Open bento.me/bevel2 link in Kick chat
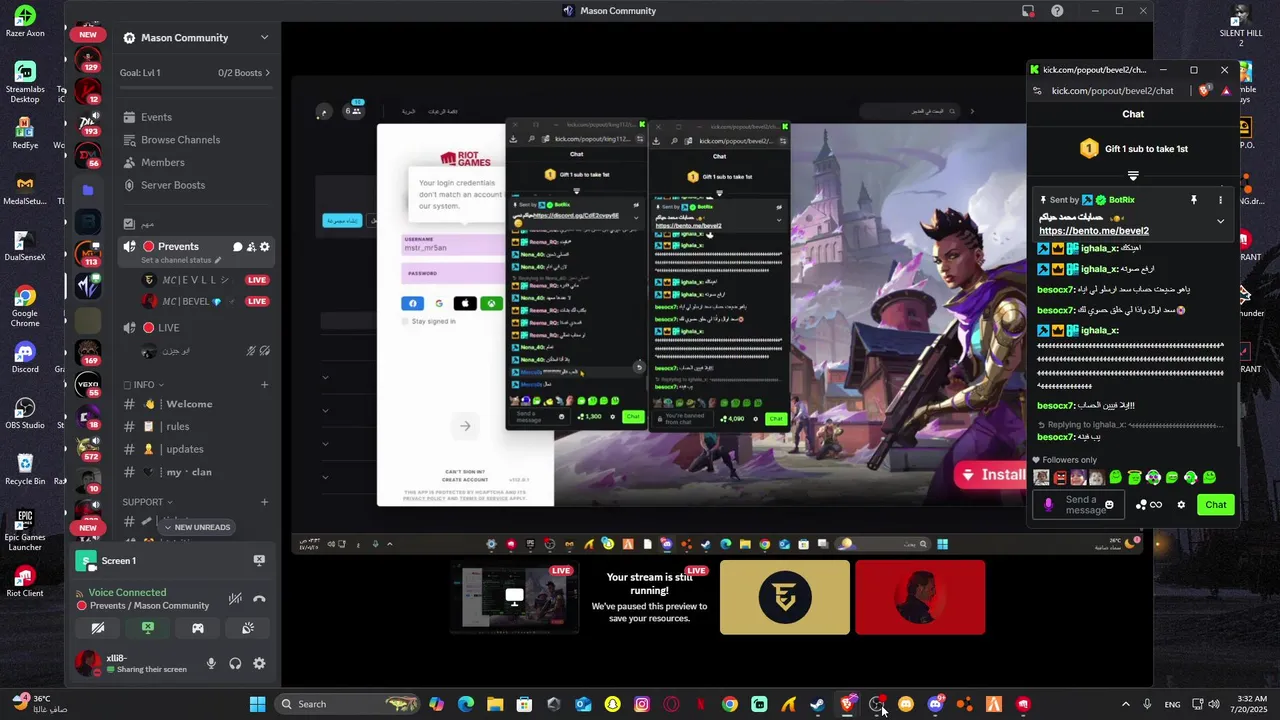1280x720 pixels. click(x=1094, y=231)
